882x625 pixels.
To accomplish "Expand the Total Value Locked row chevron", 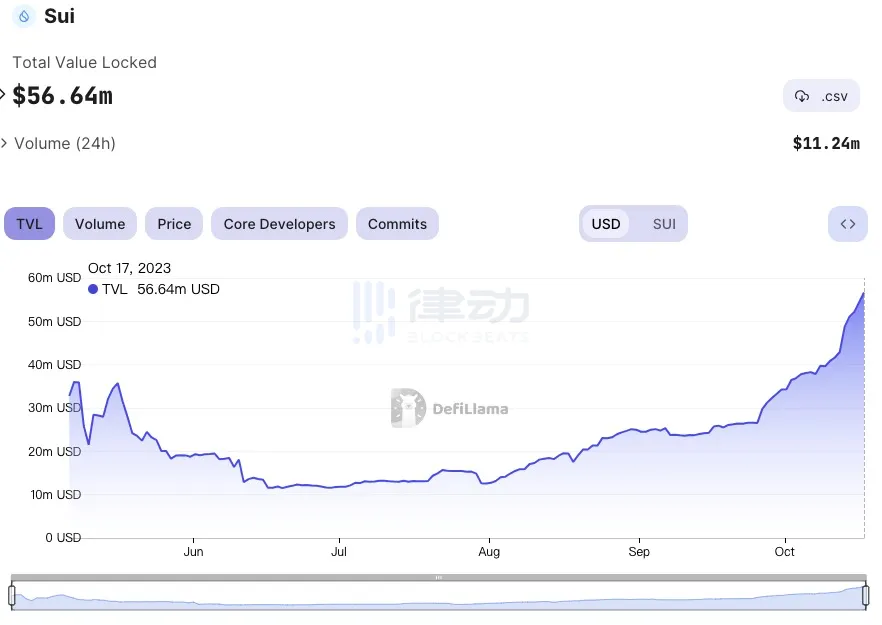I will tap(3, 96).
